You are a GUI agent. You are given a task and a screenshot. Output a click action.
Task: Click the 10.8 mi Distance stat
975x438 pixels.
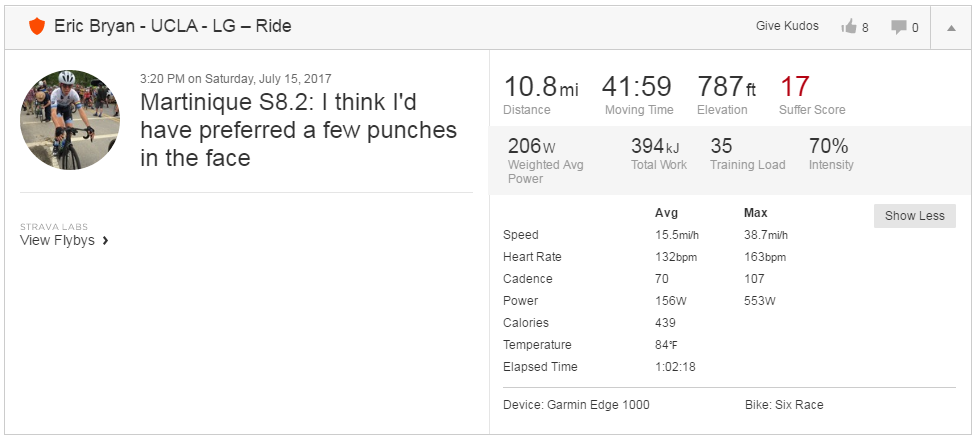[540, 95]
